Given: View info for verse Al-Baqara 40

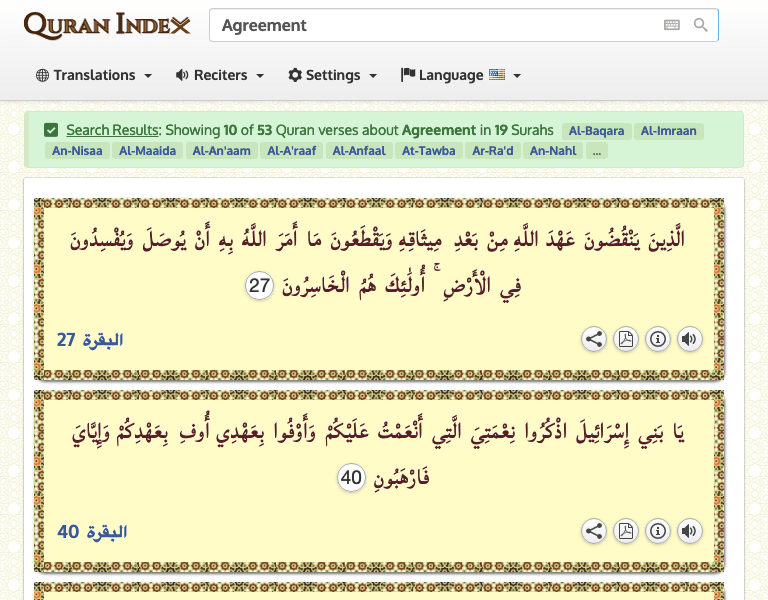Looking at the screenshot, I should (x=657, y=531).
